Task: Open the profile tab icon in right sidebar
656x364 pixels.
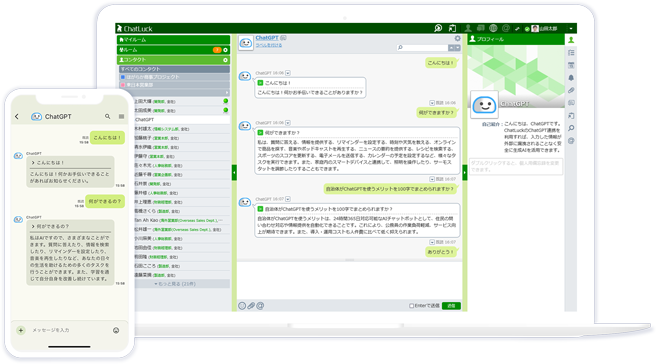Action: click(571, 40)
